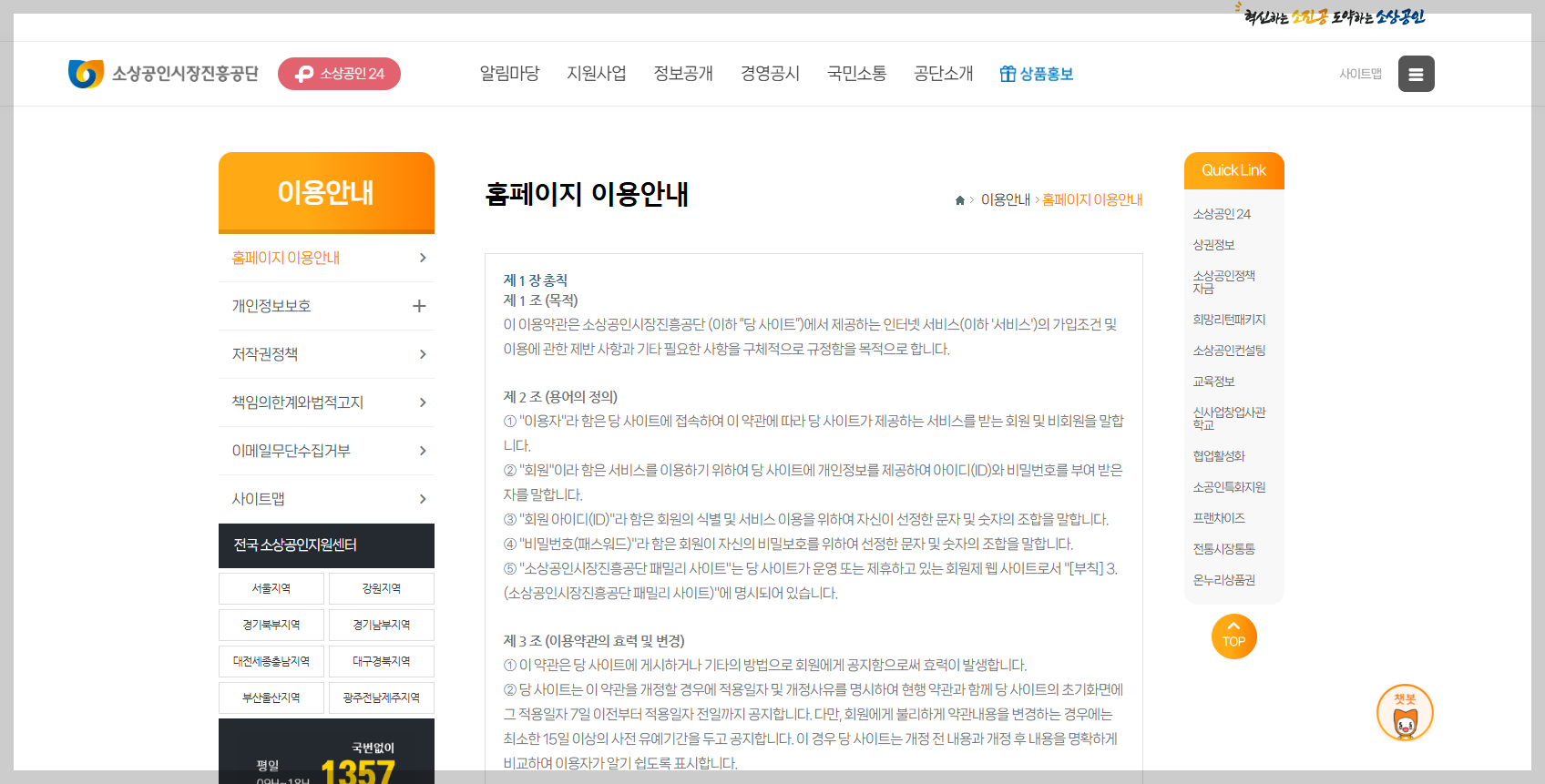Click the 제 2 조 (용어의 정의) heading
The width and height of the screenshot is (1545, 784).
tap(560, 397)
